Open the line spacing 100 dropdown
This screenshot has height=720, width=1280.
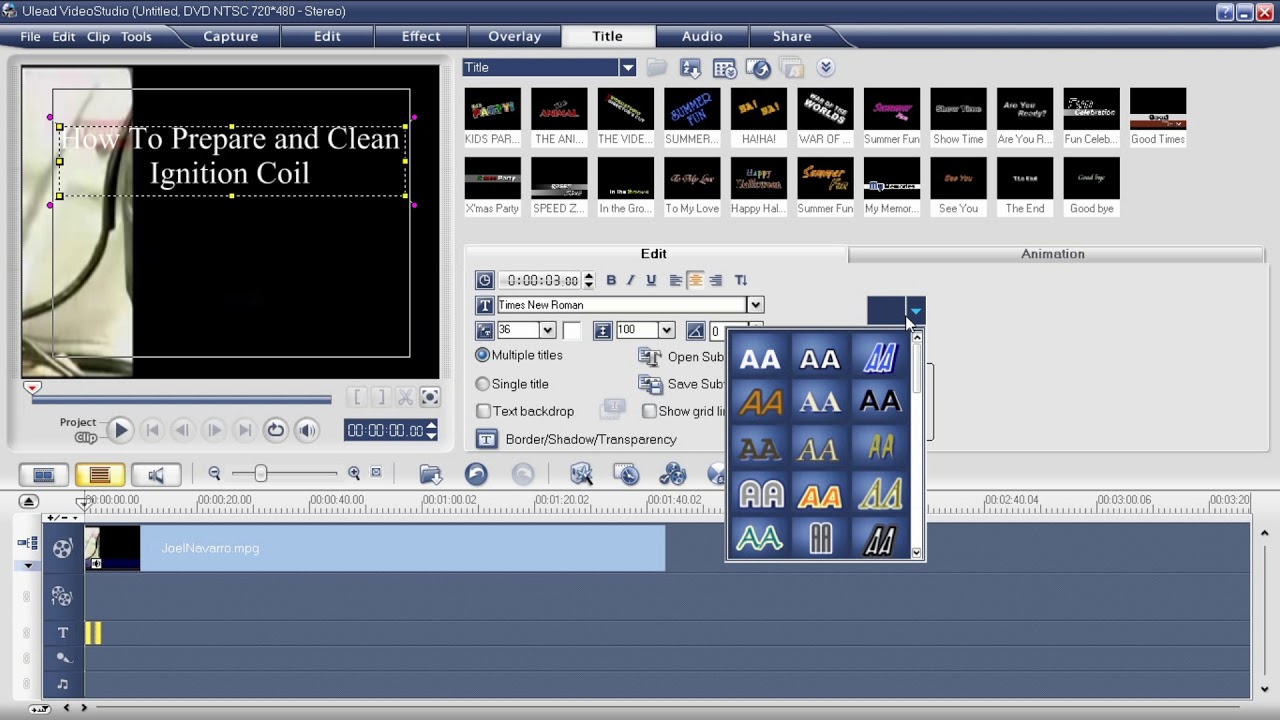coord(666,330)
